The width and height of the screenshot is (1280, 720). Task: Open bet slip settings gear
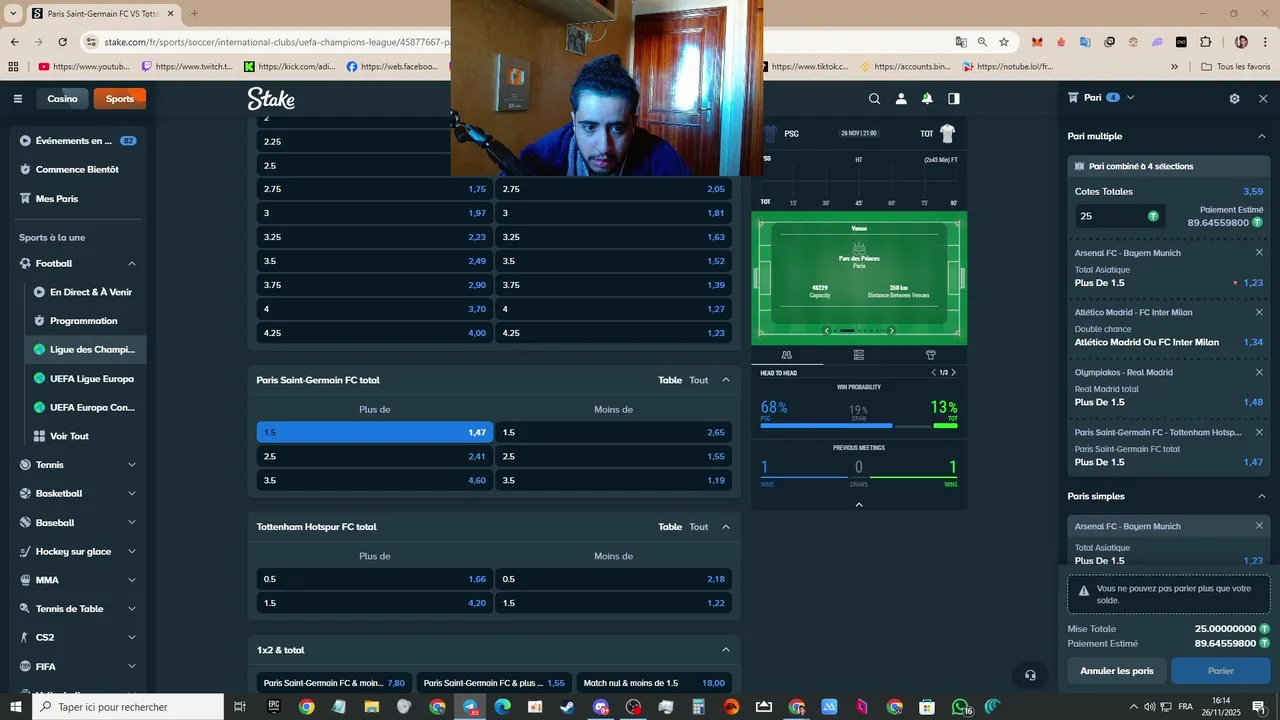[1235, 98]
